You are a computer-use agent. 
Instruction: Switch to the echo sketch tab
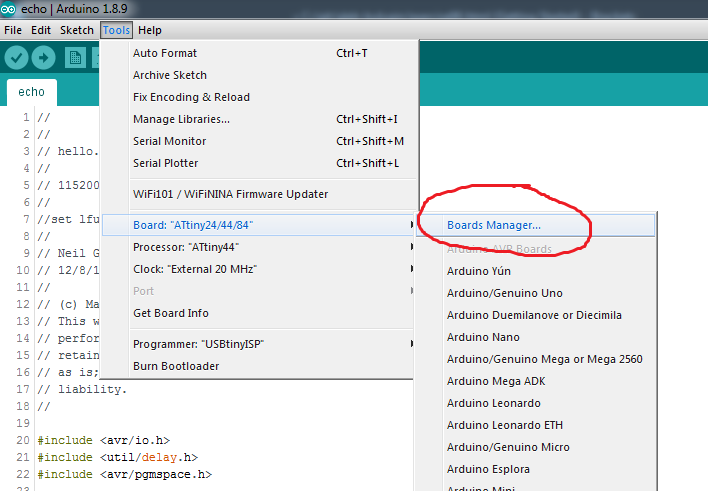[32, 92]
